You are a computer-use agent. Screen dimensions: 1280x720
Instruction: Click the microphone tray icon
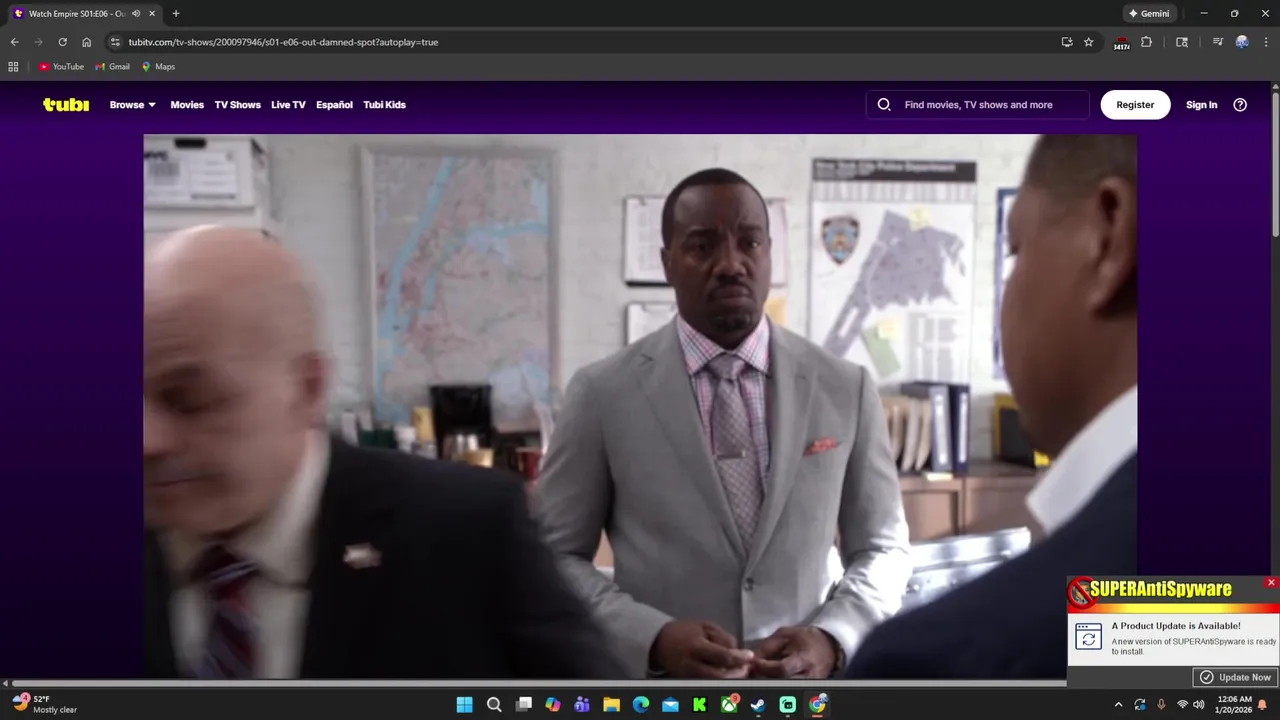(x=1161, y=705)
